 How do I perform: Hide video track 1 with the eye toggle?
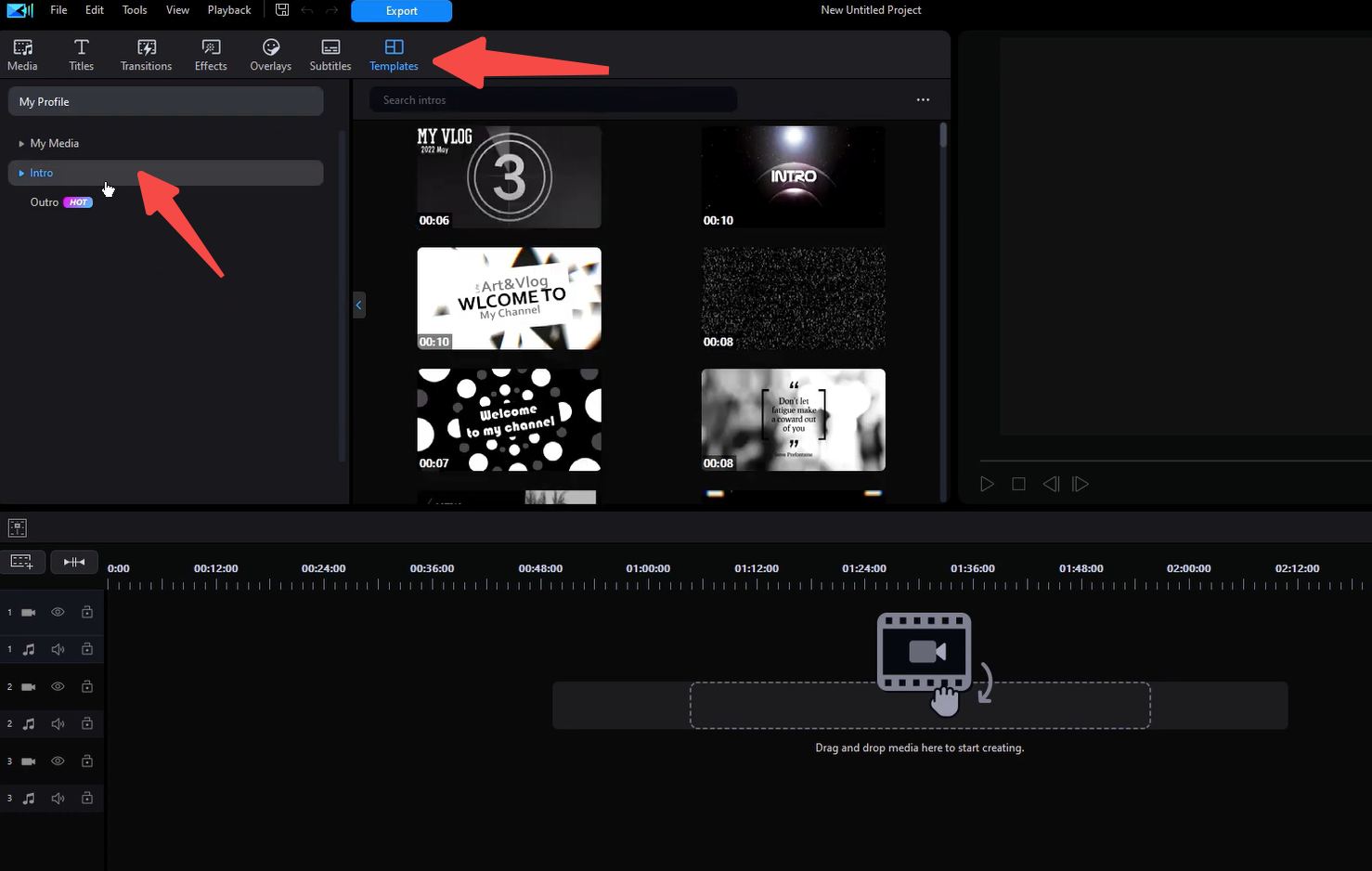[x=57, y=611]
